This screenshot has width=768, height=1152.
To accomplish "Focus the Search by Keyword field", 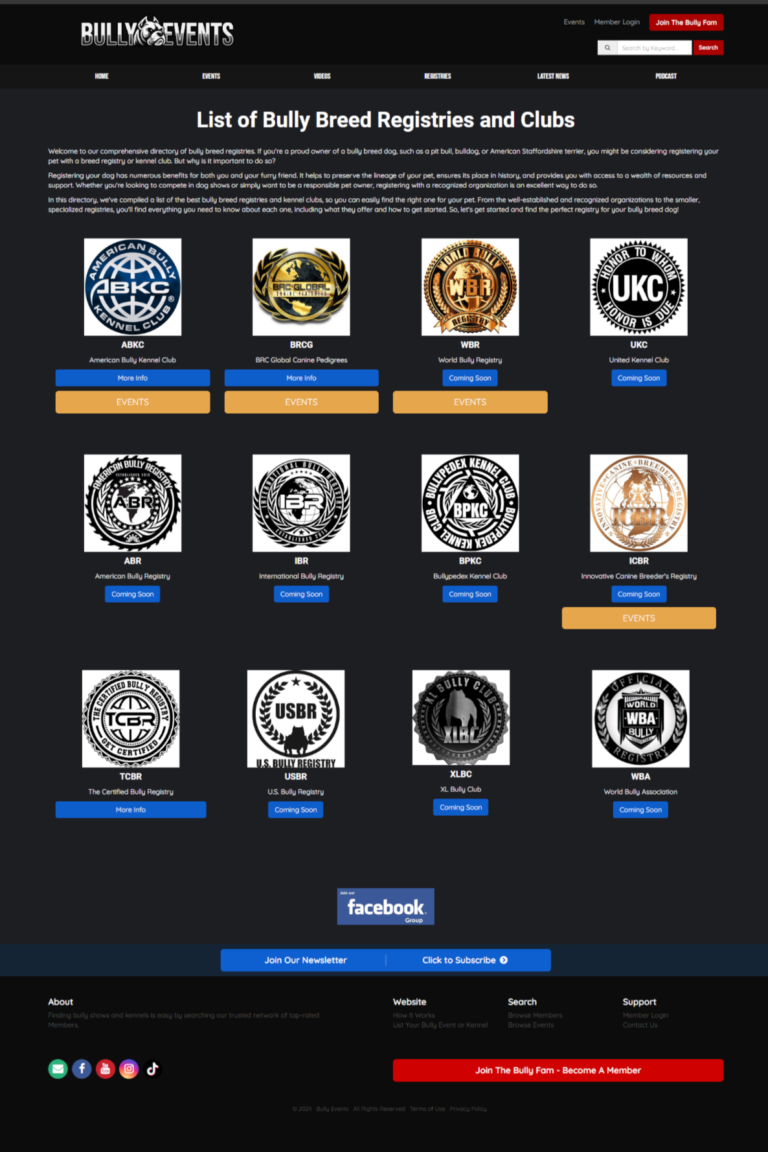I will pyautogui.click(x=654, y=48).
